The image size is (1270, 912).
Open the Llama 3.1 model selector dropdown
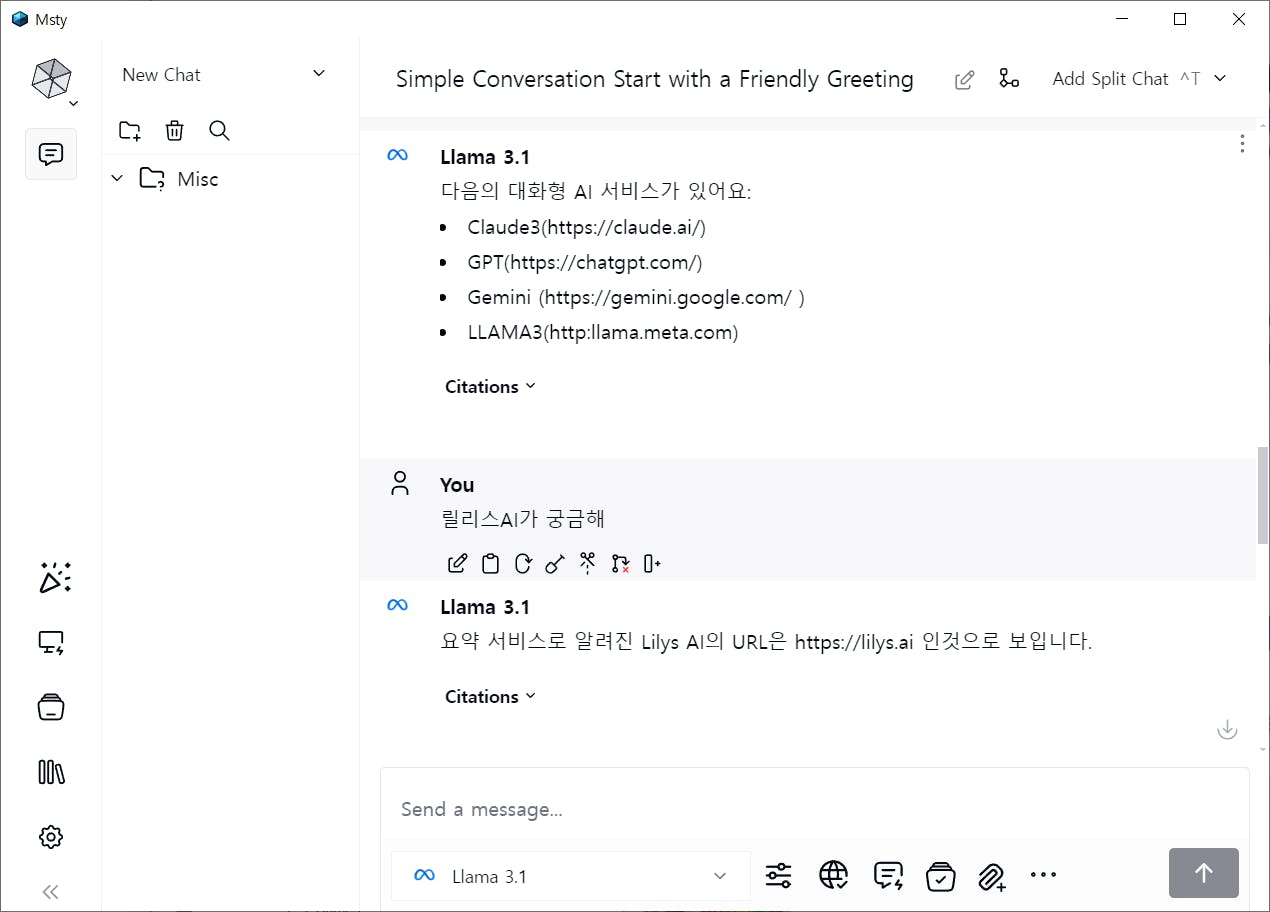pyautogui.click(x=570, y=876)
